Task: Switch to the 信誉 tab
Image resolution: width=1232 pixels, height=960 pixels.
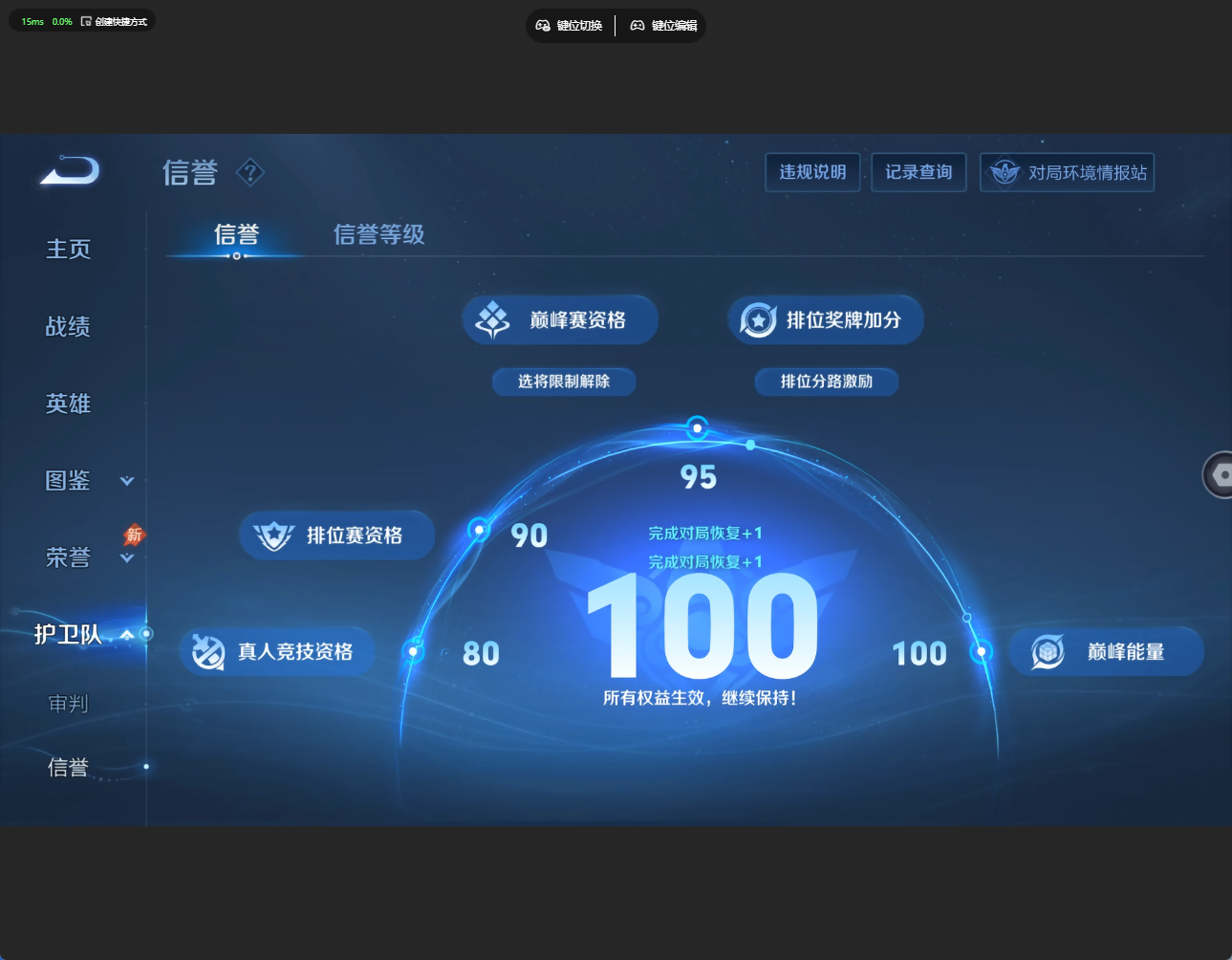Action: click(236, 234)
